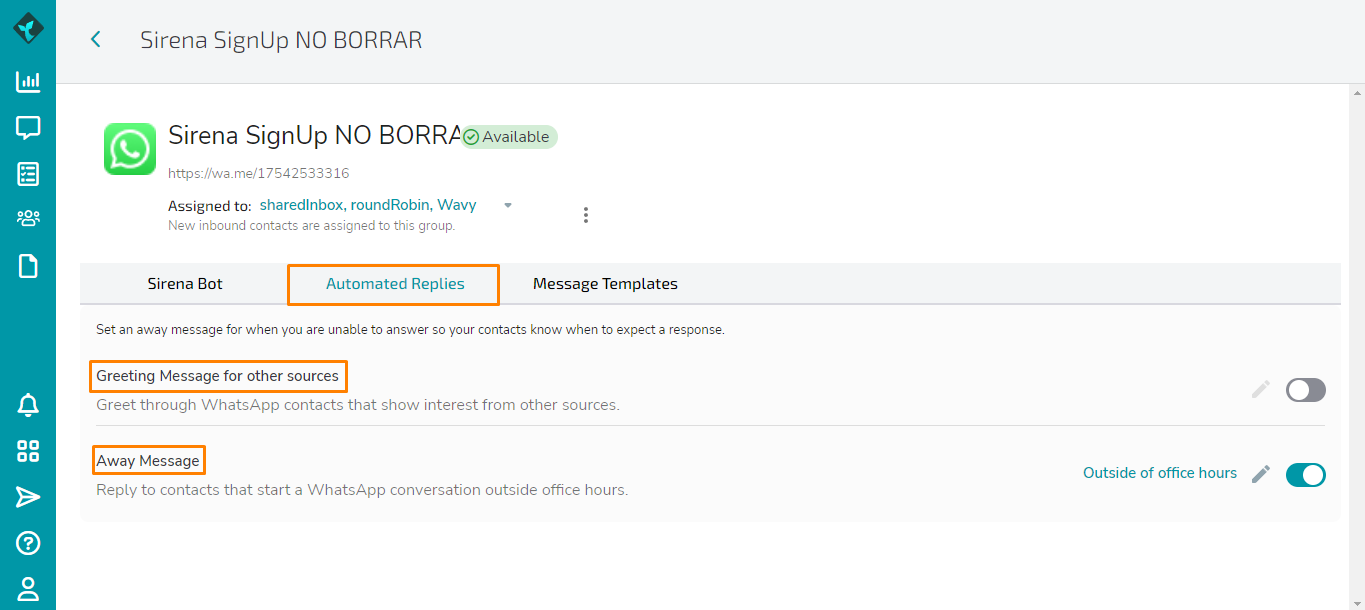Open the task list icon in sidebar
1365x610 pixels.
28,174
